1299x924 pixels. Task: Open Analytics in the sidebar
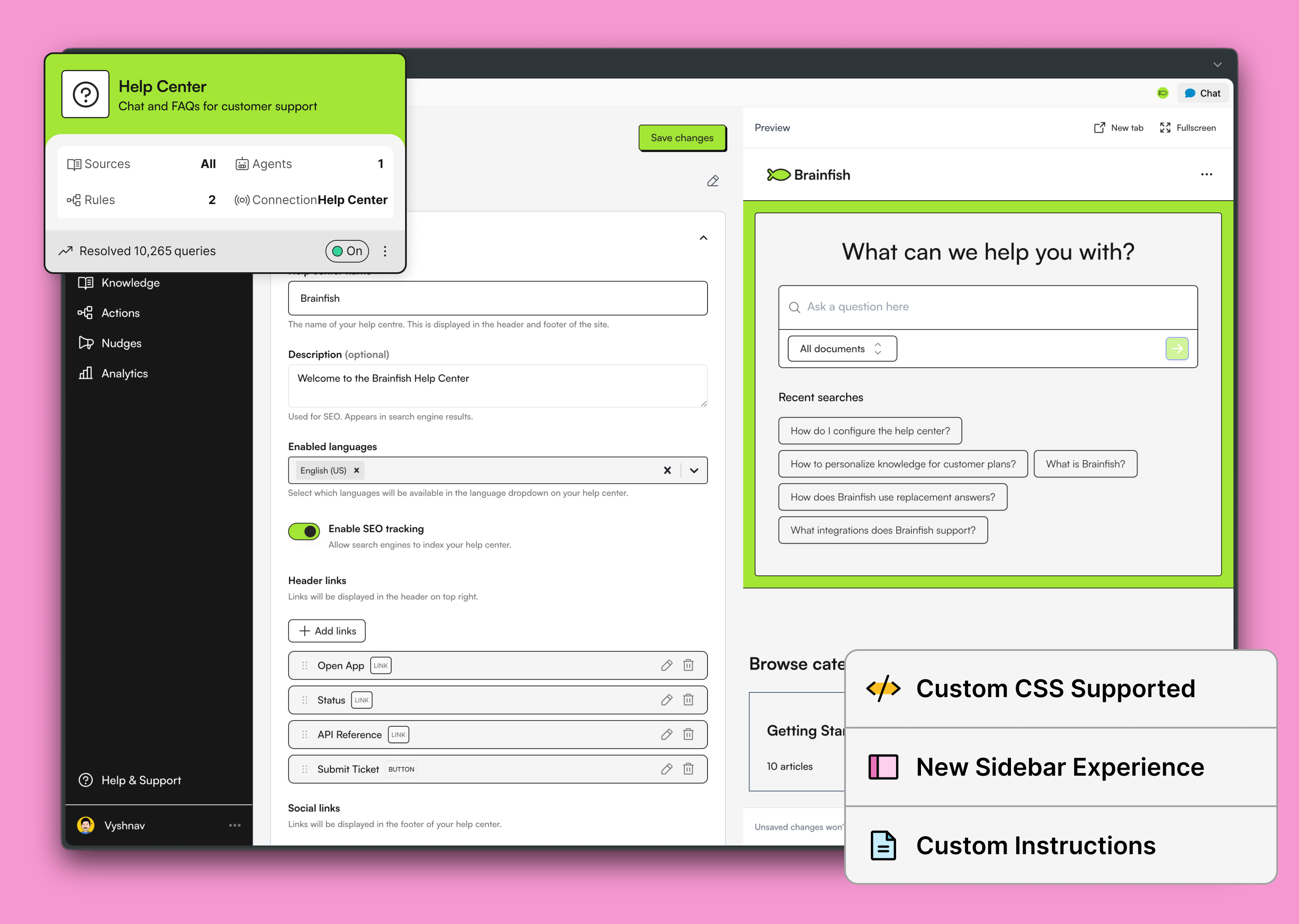(x=124, y=373)
